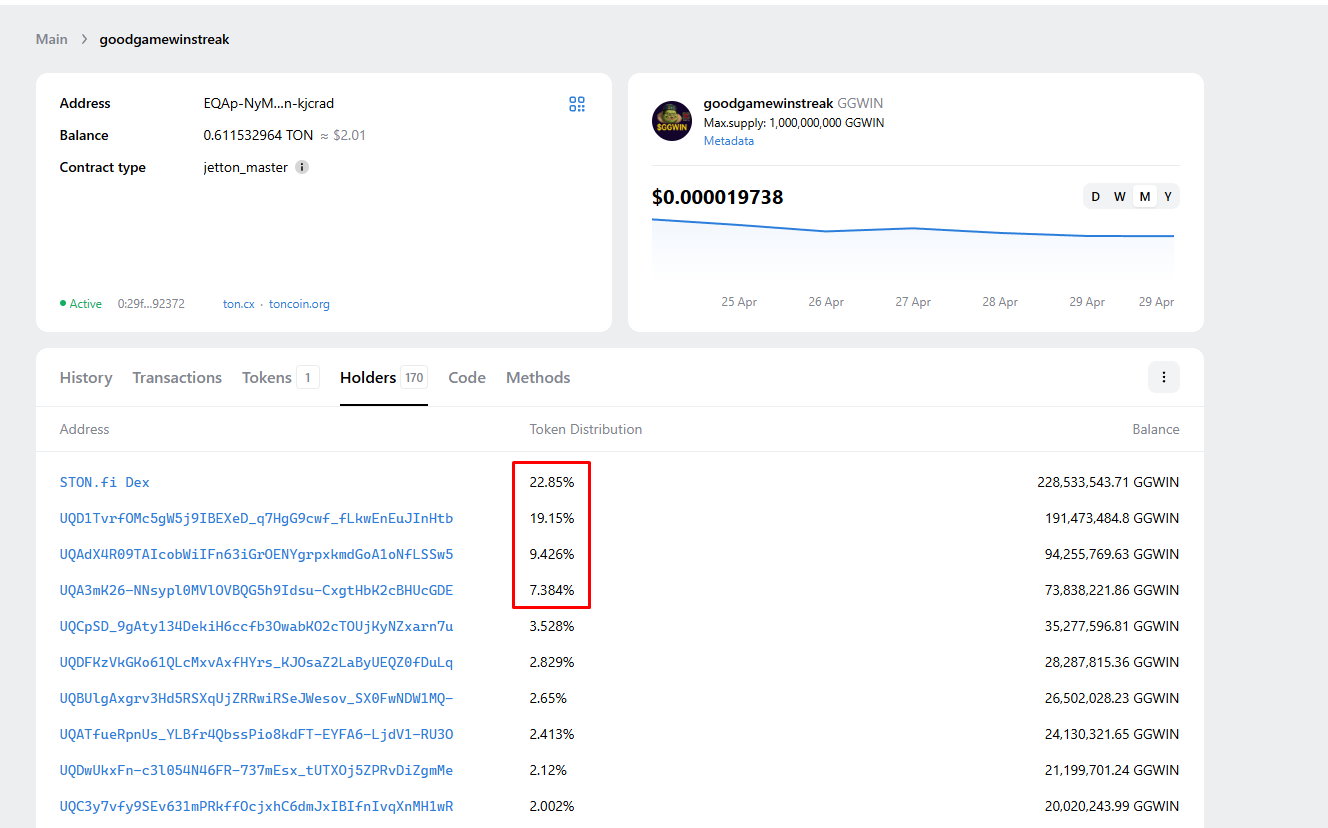Select the W (week) chart range

tap(1120, 197)
